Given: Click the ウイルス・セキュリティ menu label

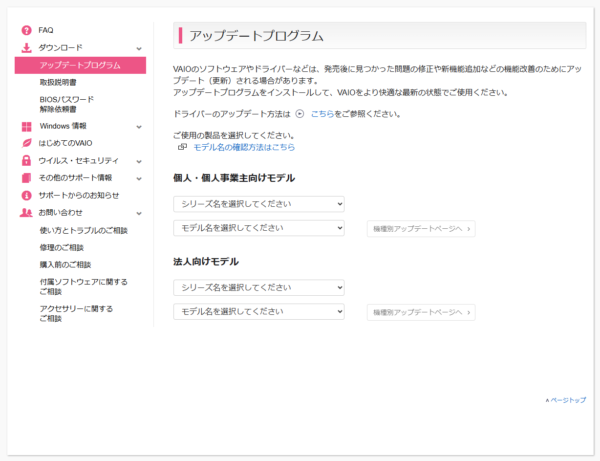Looking at the screenshot, I should tap(78, 161).
